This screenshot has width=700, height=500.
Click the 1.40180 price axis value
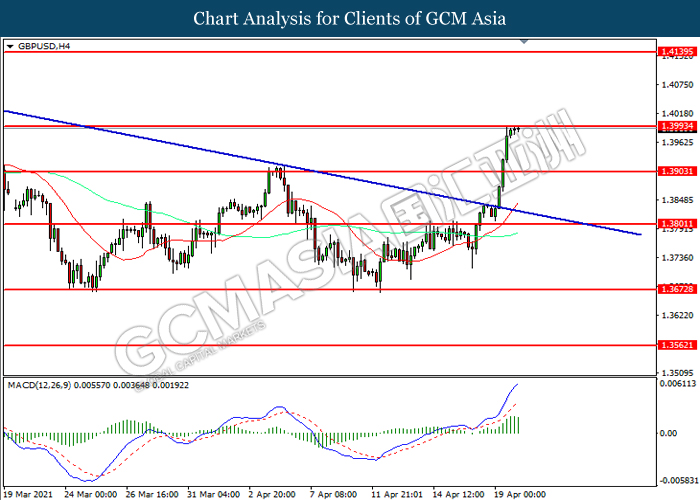678,114
